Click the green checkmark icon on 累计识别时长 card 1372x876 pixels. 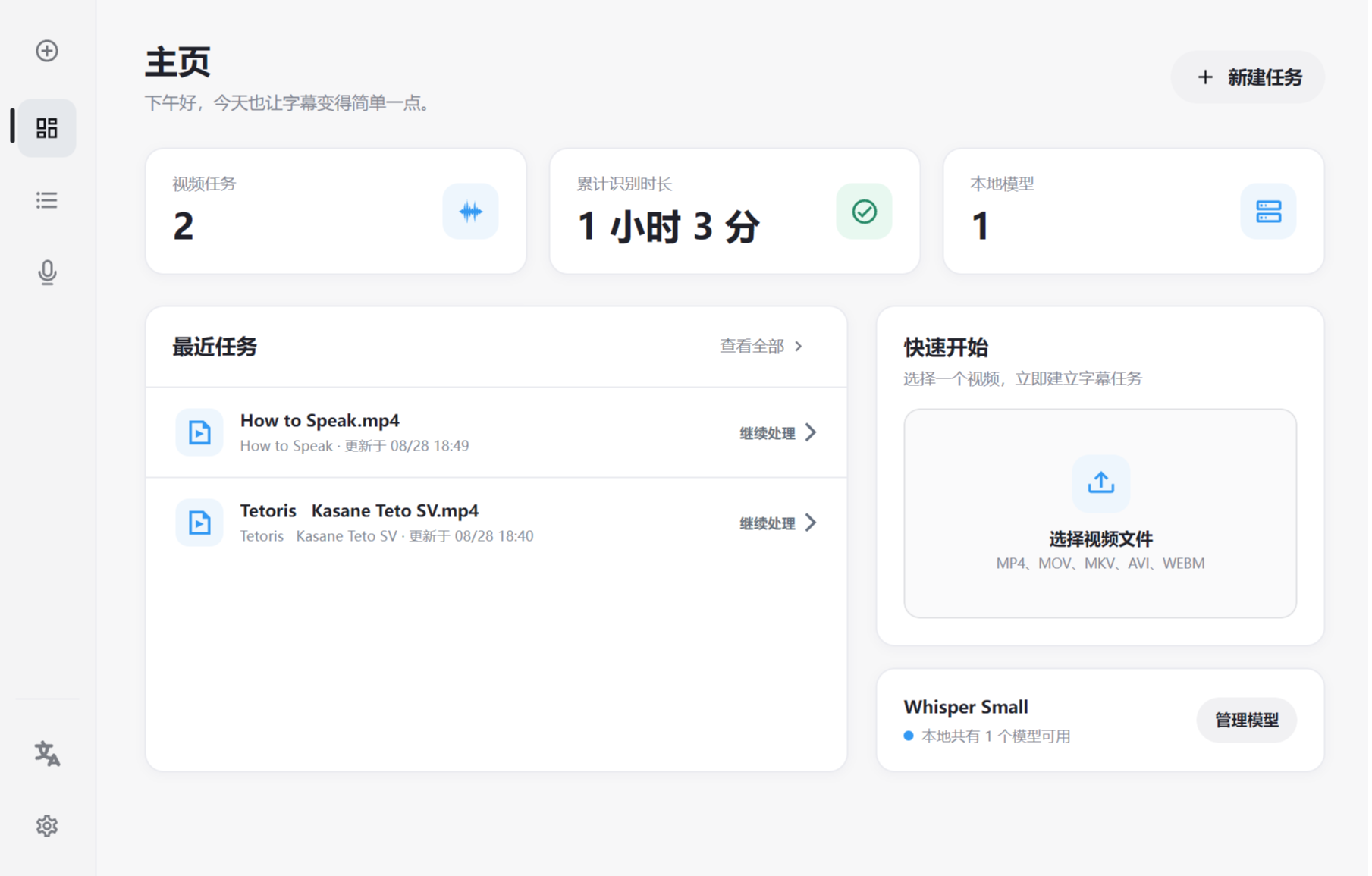[x=864, y=211]
